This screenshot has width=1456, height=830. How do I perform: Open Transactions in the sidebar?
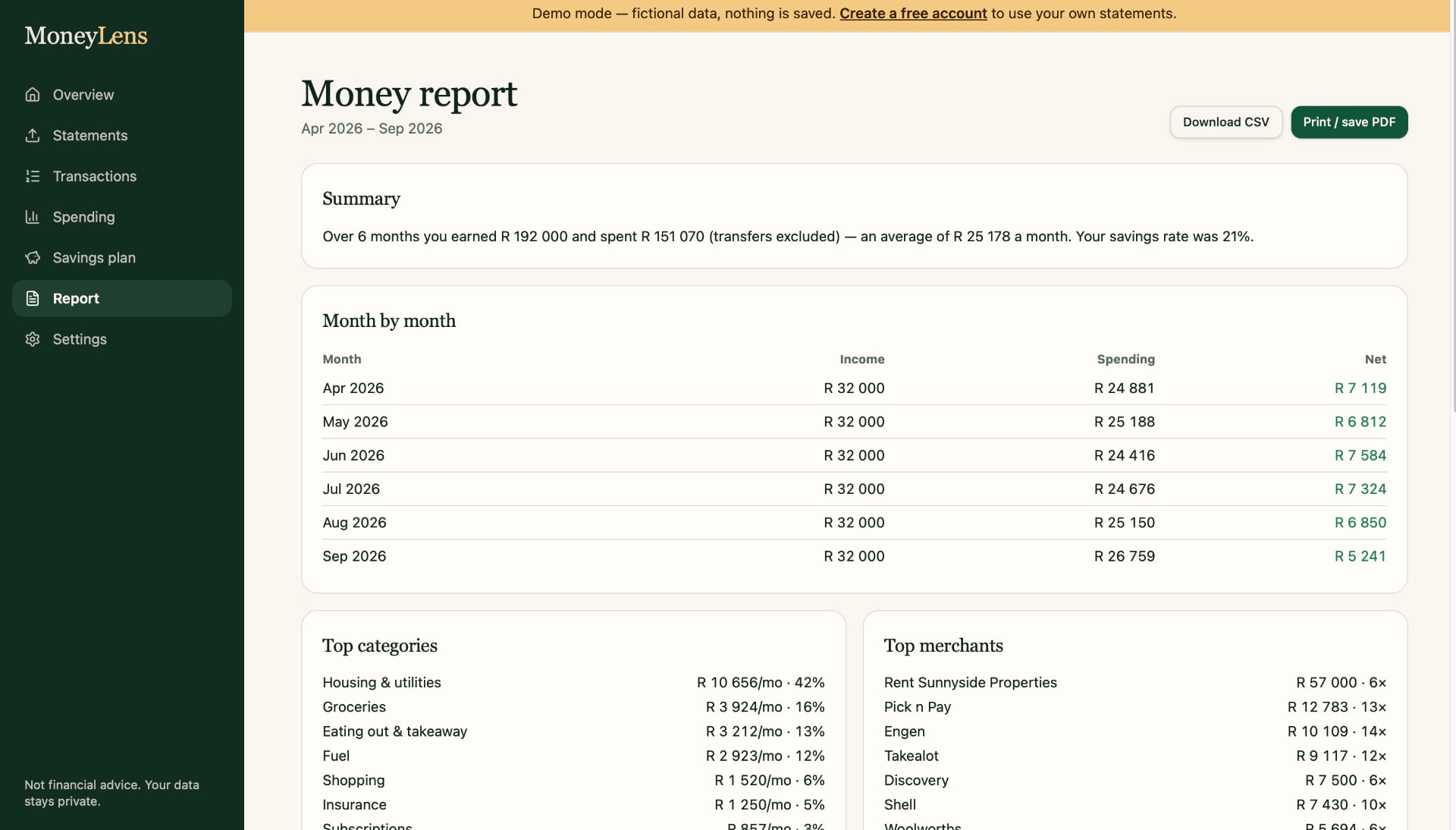point(122,176)
